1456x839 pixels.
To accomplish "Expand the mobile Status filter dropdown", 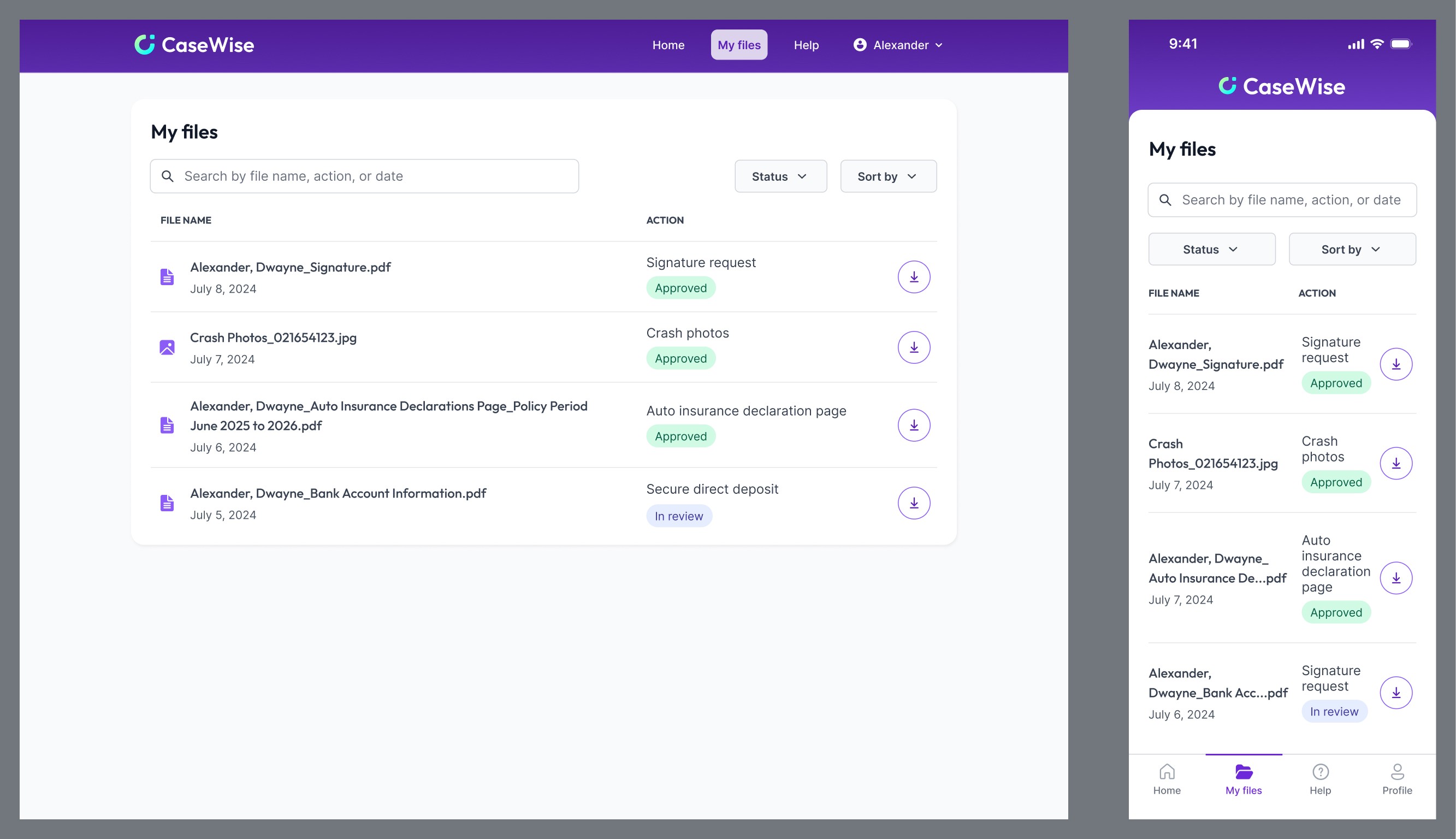I will 1211,250.
